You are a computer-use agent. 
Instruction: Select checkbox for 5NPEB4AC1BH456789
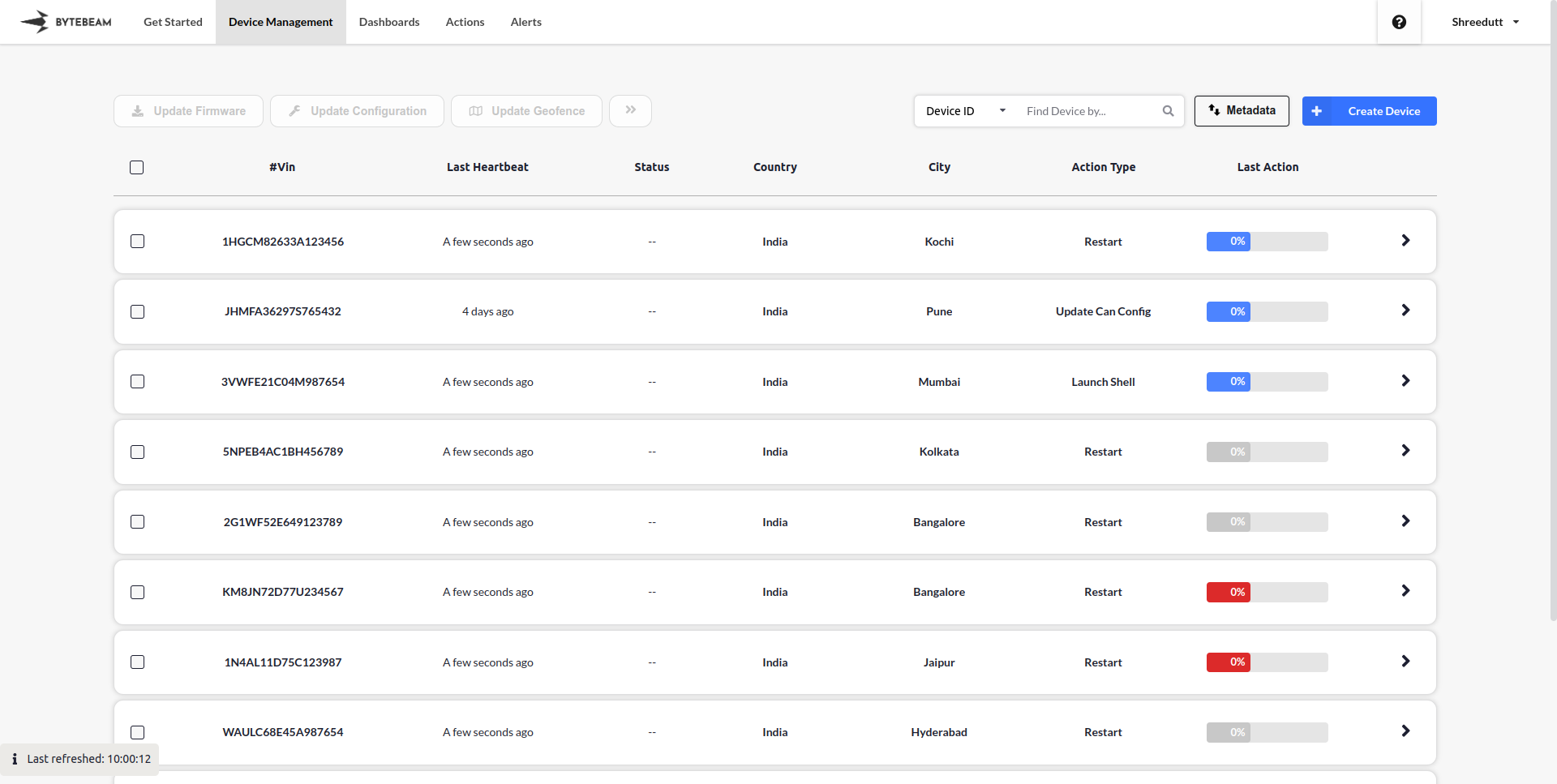coord(138,452)
